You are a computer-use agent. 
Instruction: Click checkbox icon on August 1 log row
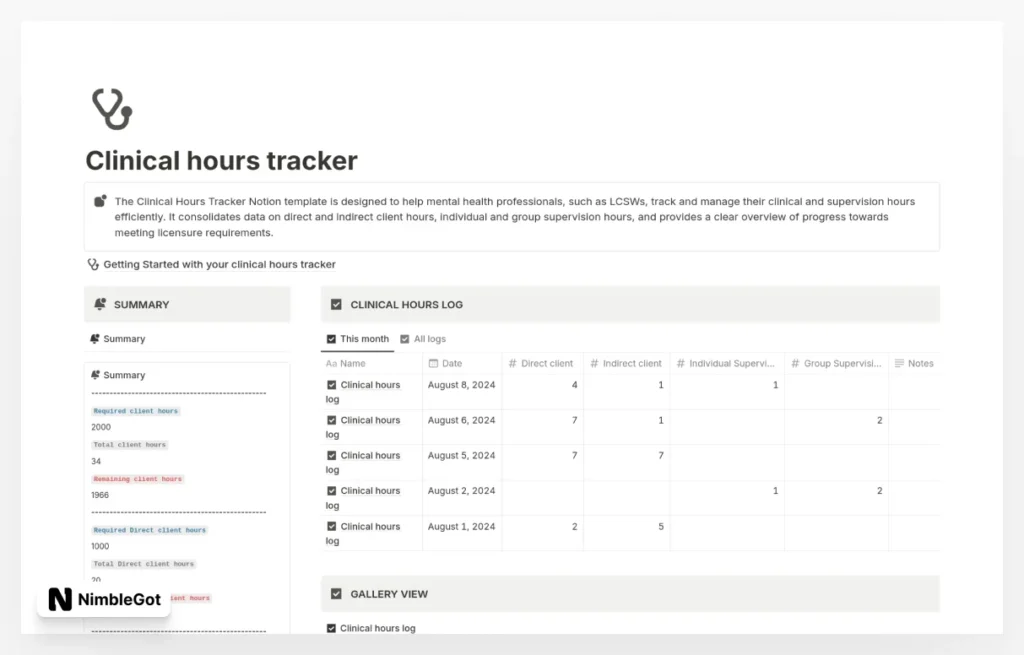pos(332,527)
